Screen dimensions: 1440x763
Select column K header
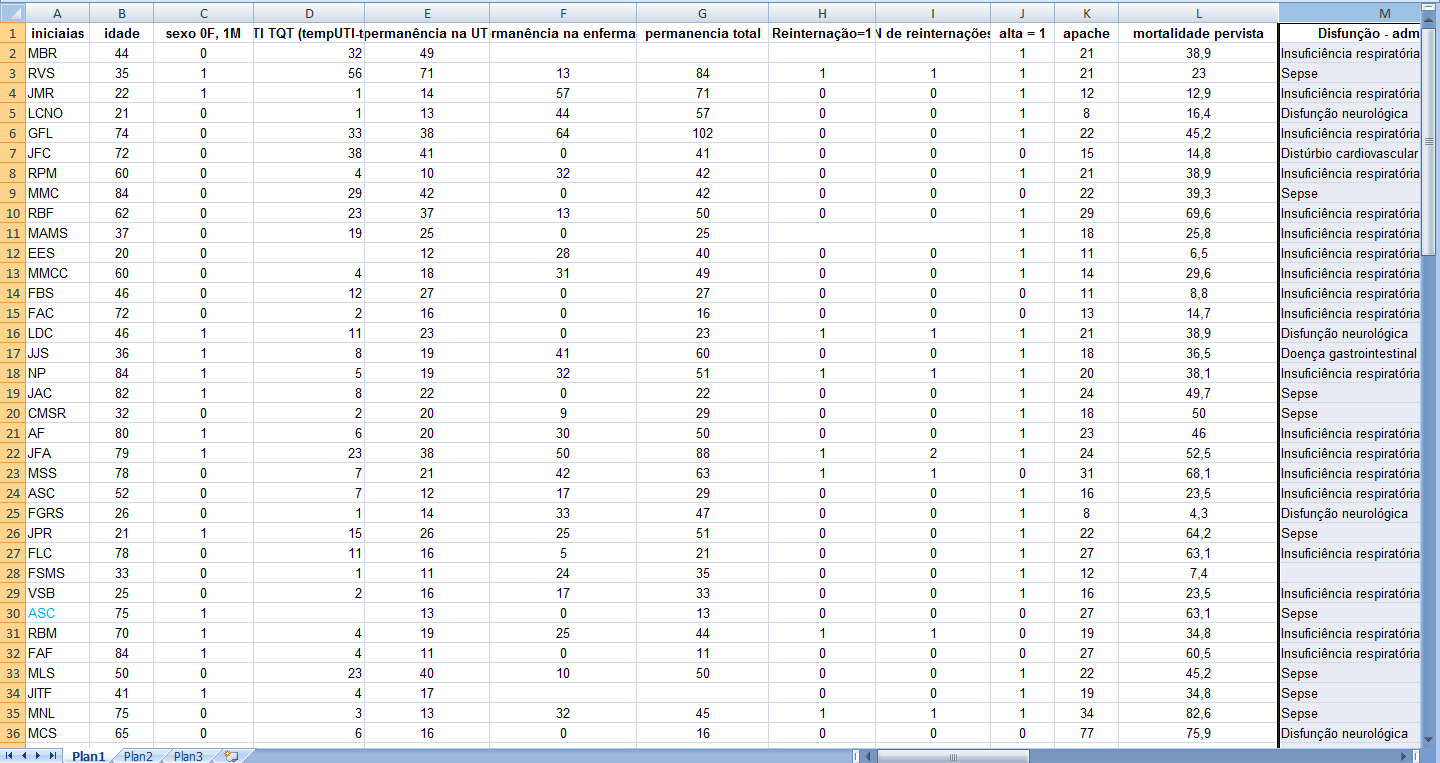pyautogui.click(x=1086, y=12)
